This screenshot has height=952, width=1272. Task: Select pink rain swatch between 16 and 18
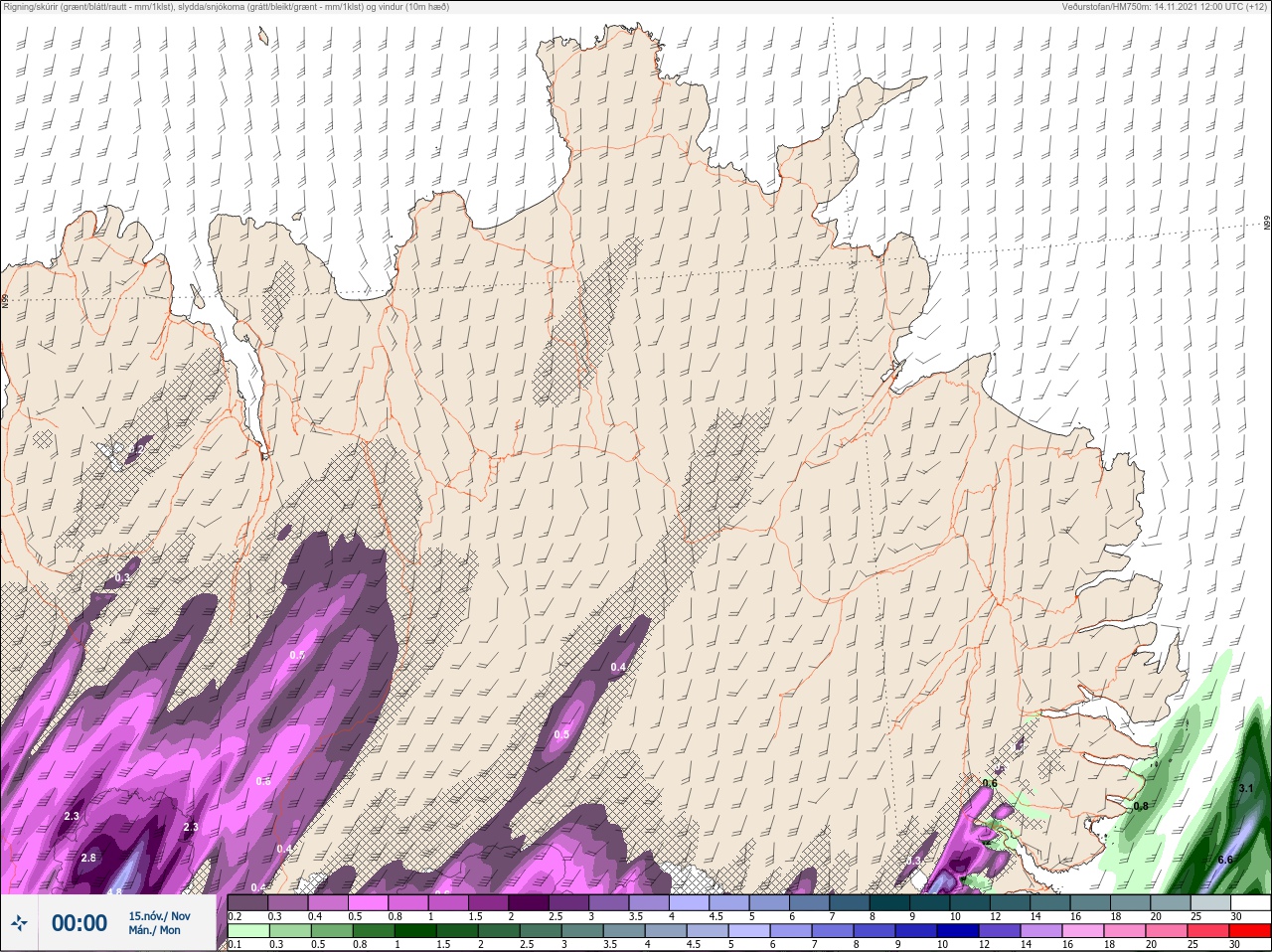1083,932
